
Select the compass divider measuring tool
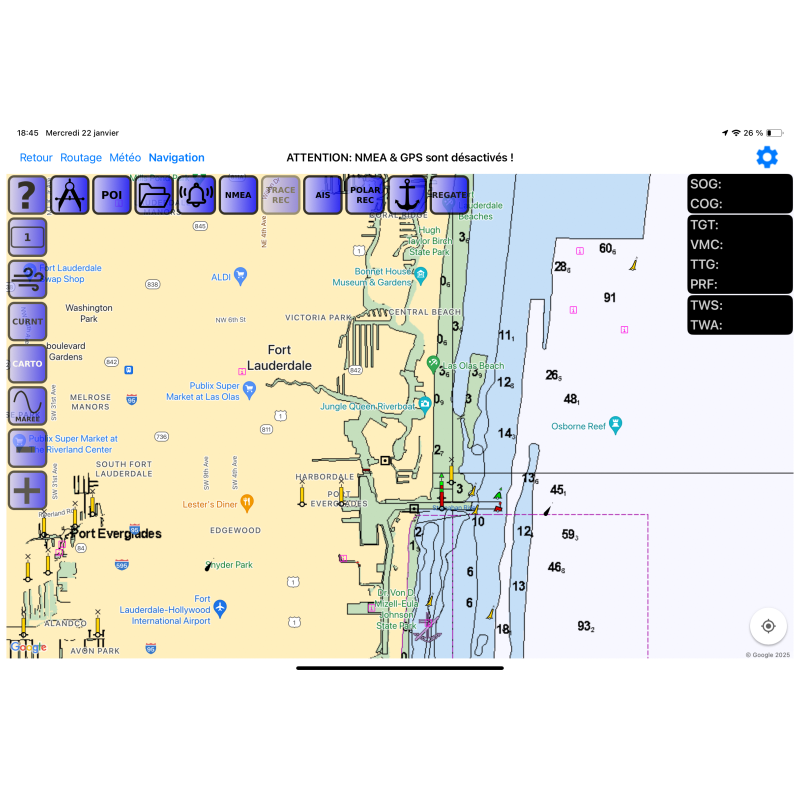click(70, 195)
